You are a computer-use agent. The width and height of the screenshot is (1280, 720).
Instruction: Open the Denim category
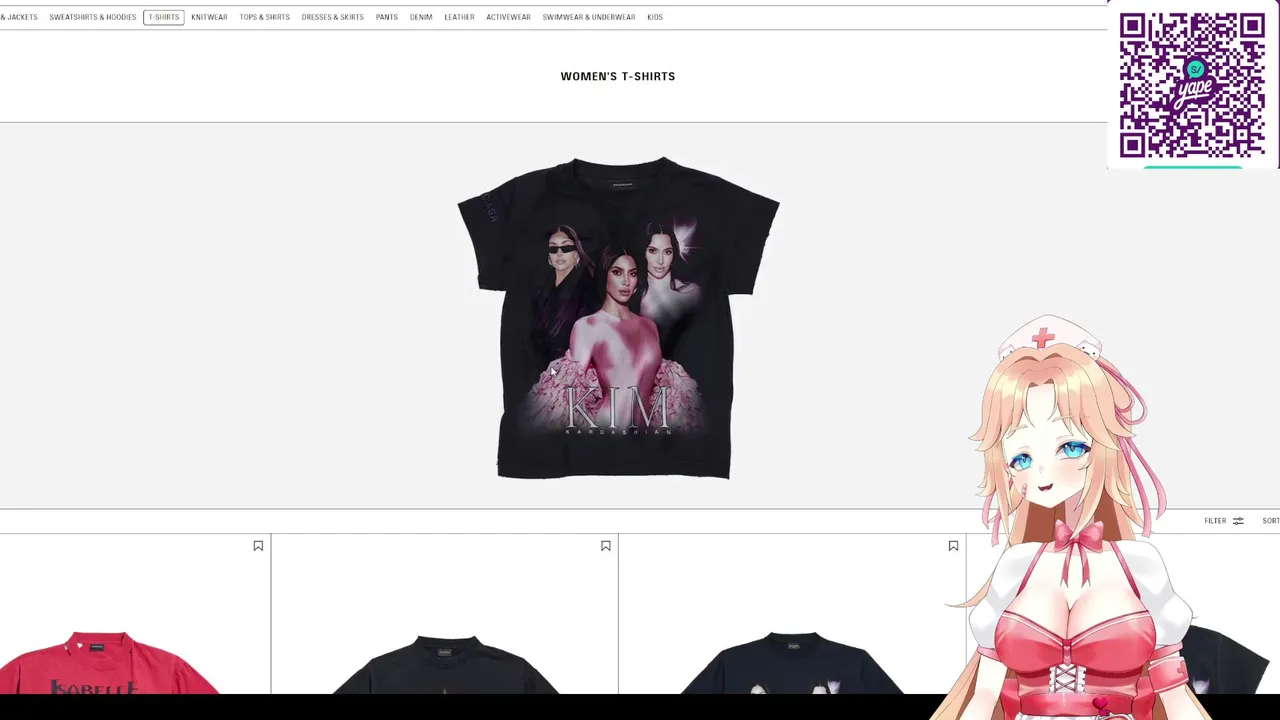(x=421, y=17)
